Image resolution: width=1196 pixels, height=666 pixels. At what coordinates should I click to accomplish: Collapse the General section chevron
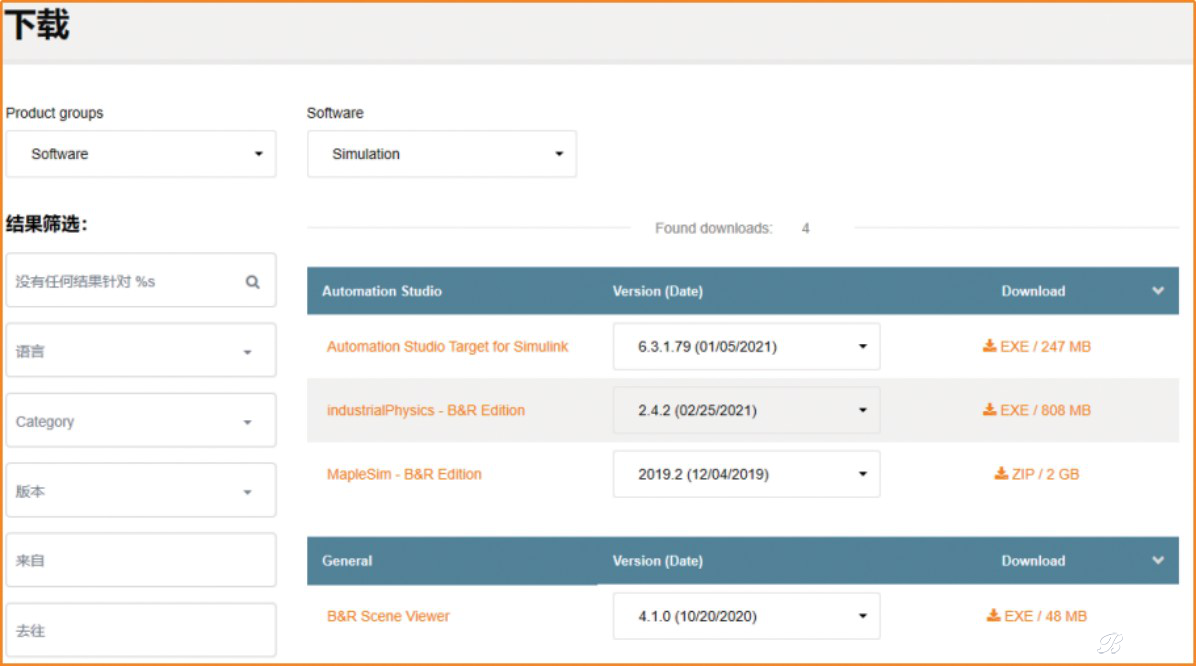(1158, 560)
